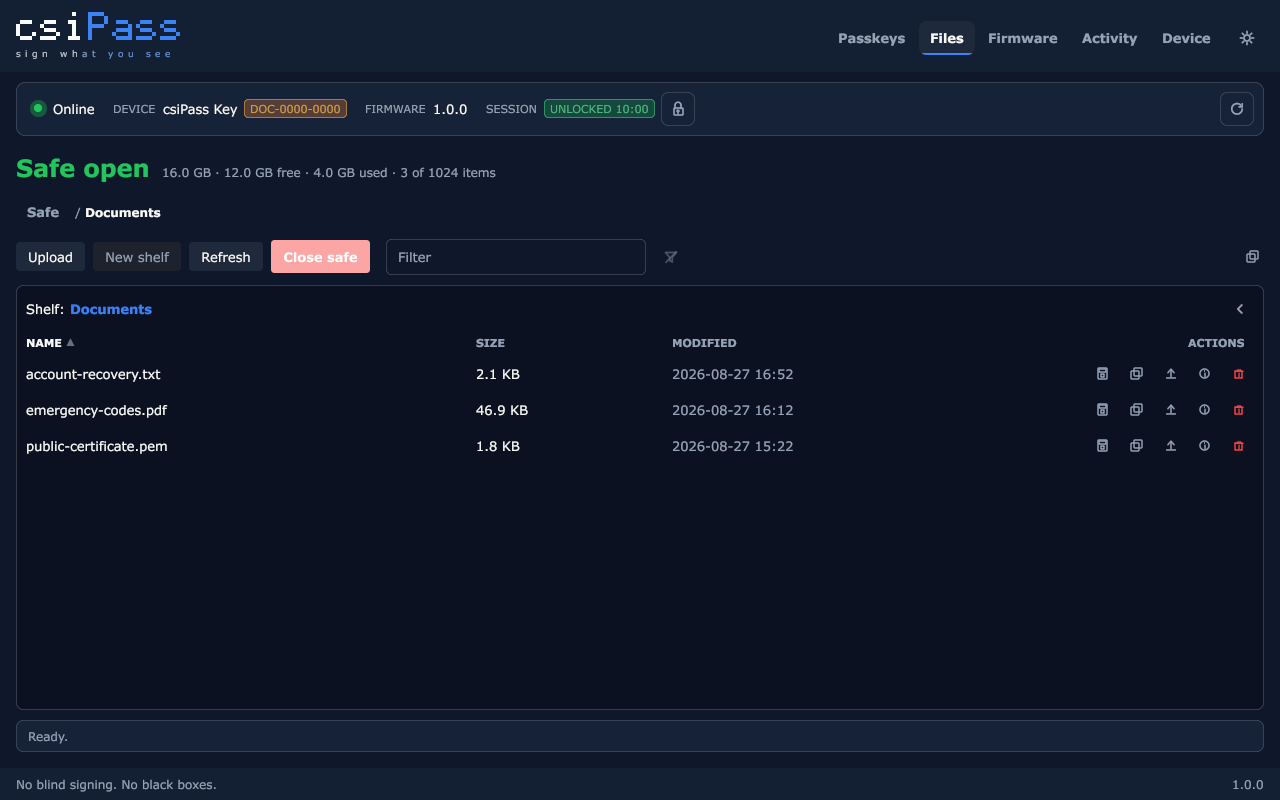This screenshot has height=800, width=1280.
Task: Focus the Filter input field
Action: pyautogui.click(x=516, y=257)
